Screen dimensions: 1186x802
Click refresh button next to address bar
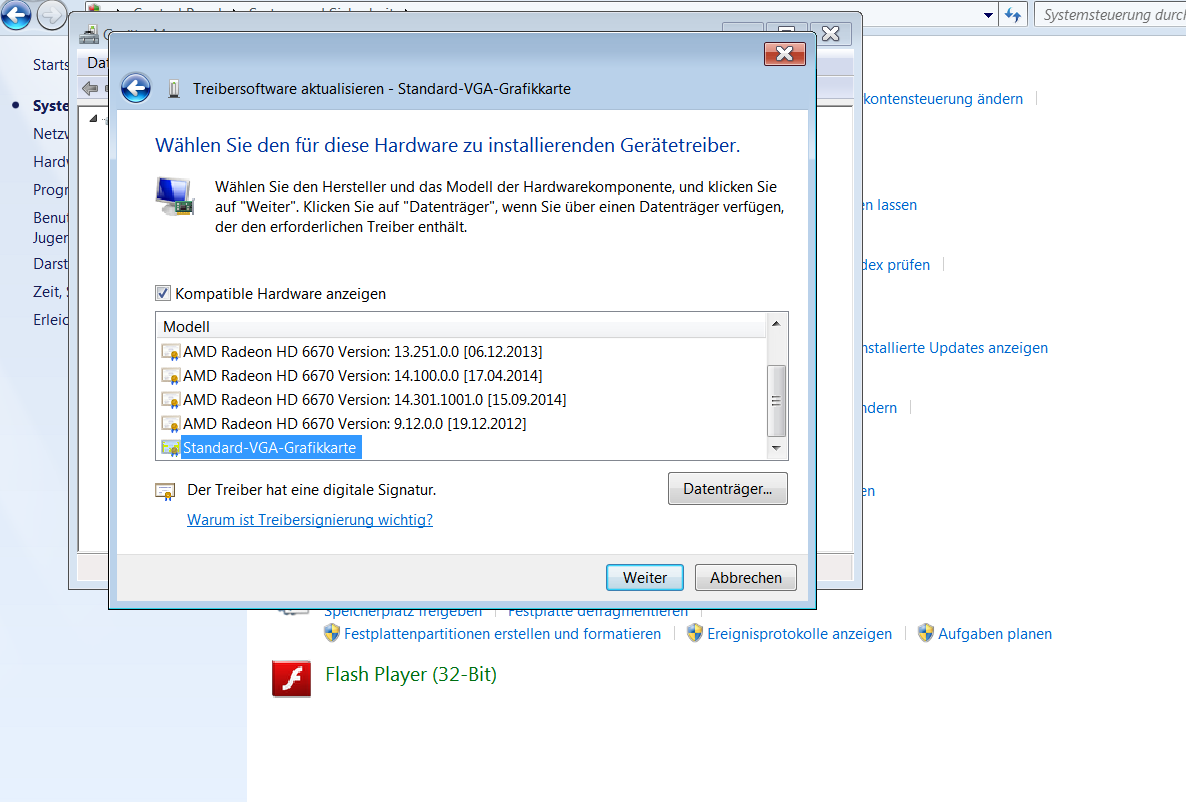1013,14
